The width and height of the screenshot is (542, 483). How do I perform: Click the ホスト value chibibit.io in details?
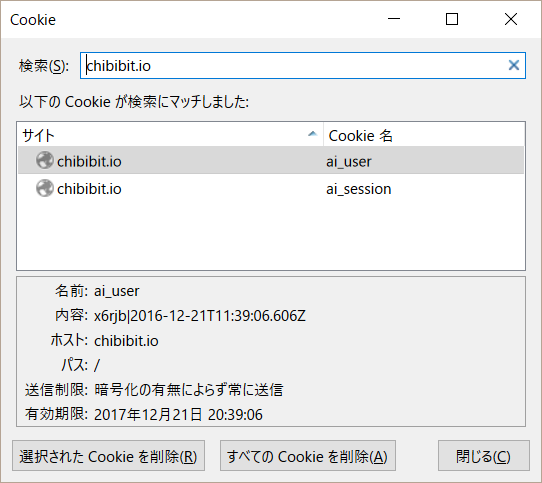pyautogui.click(x=126, y=341)
